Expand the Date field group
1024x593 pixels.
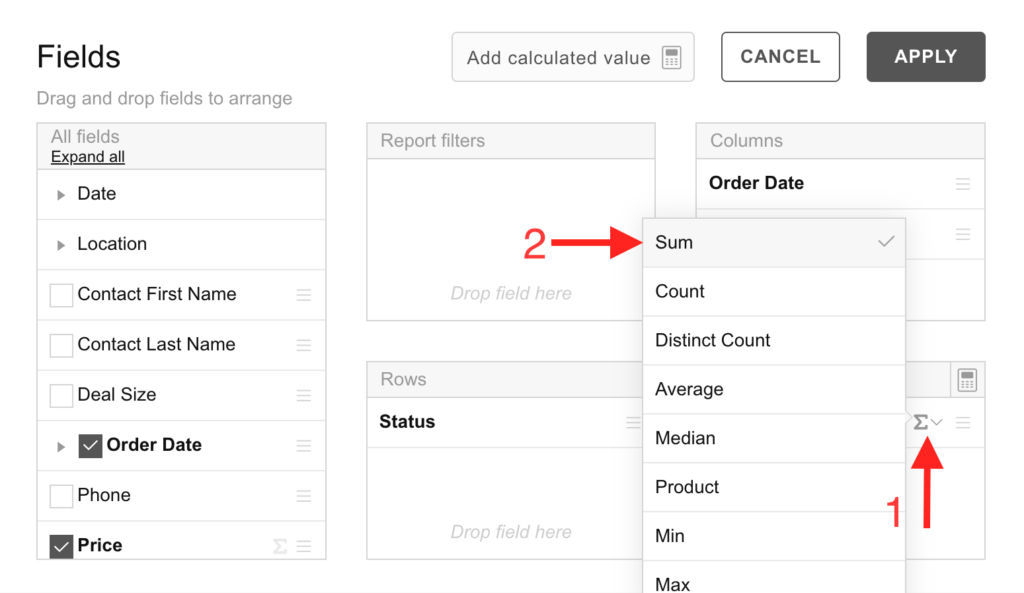coord(60,194)
